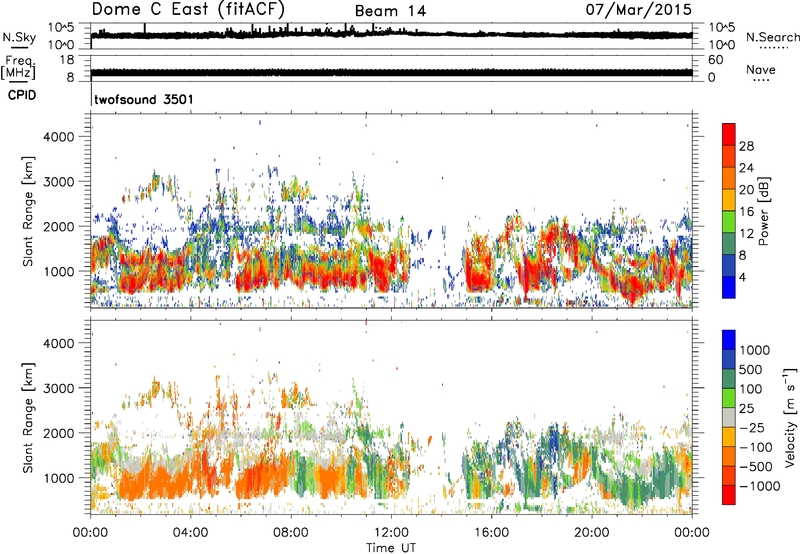This screenshot has height=554, width=800.
Task: Click the "twofsound 3501" control program text
Action: coord(144,99)
